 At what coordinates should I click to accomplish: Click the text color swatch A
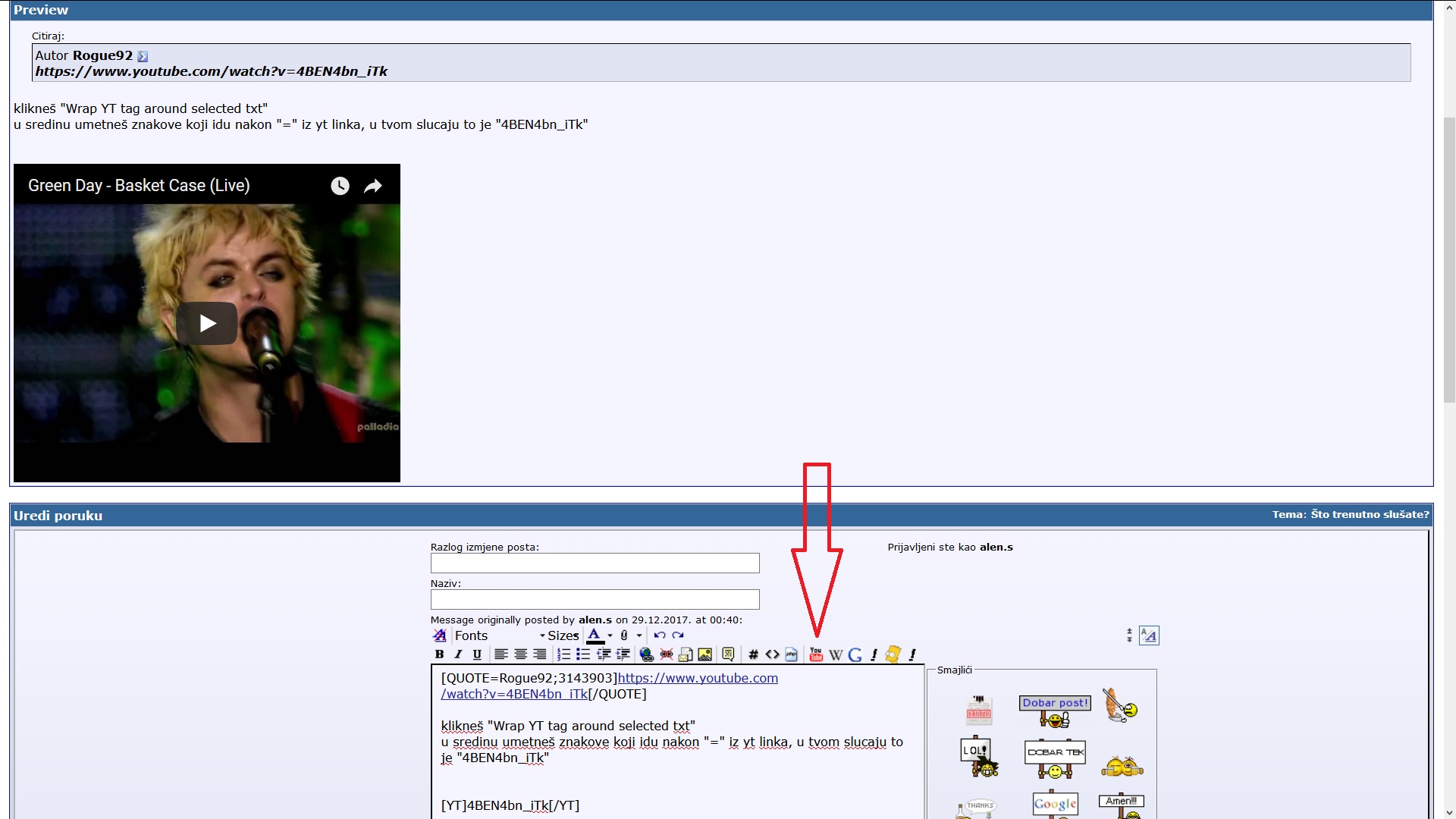point(595,635)
